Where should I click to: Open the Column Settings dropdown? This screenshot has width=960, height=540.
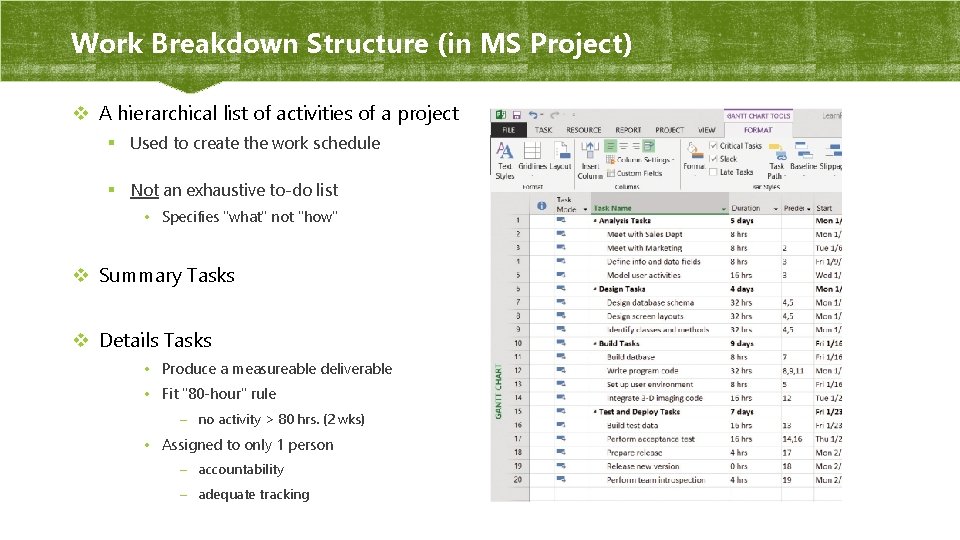tap(640, 160)
